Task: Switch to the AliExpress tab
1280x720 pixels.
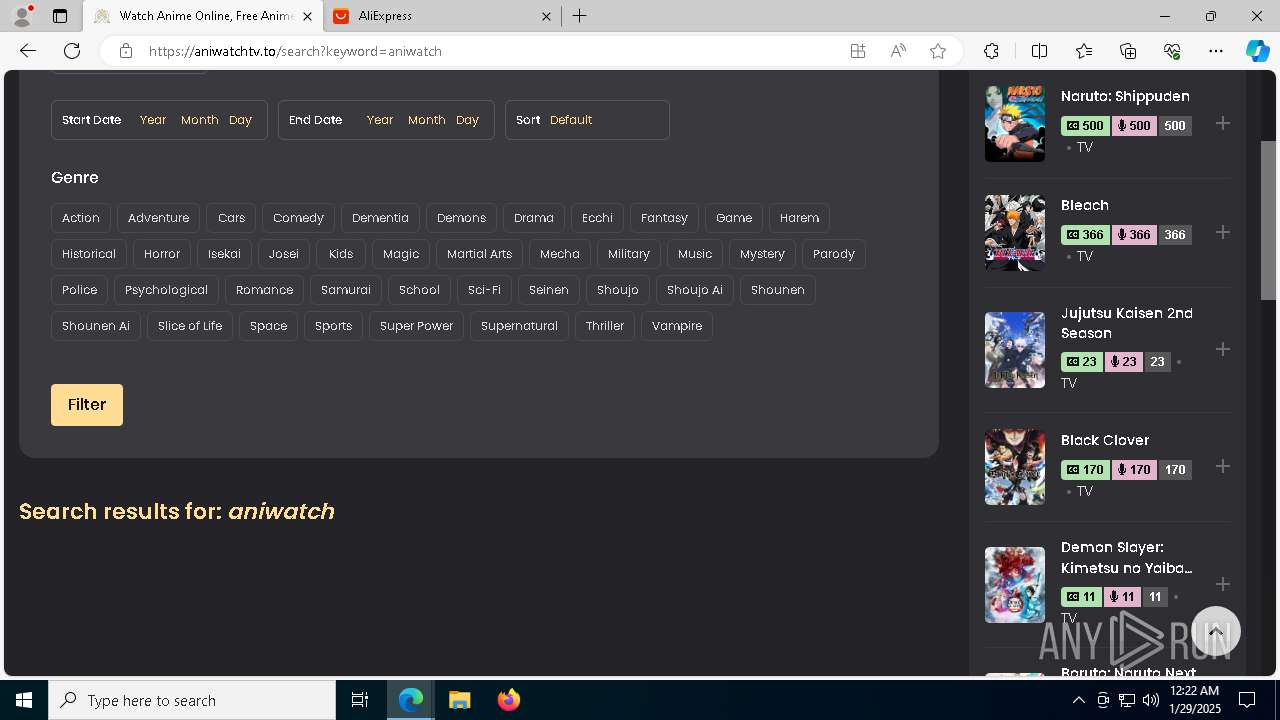Action: pyautogui.click(x=443, y=16)
